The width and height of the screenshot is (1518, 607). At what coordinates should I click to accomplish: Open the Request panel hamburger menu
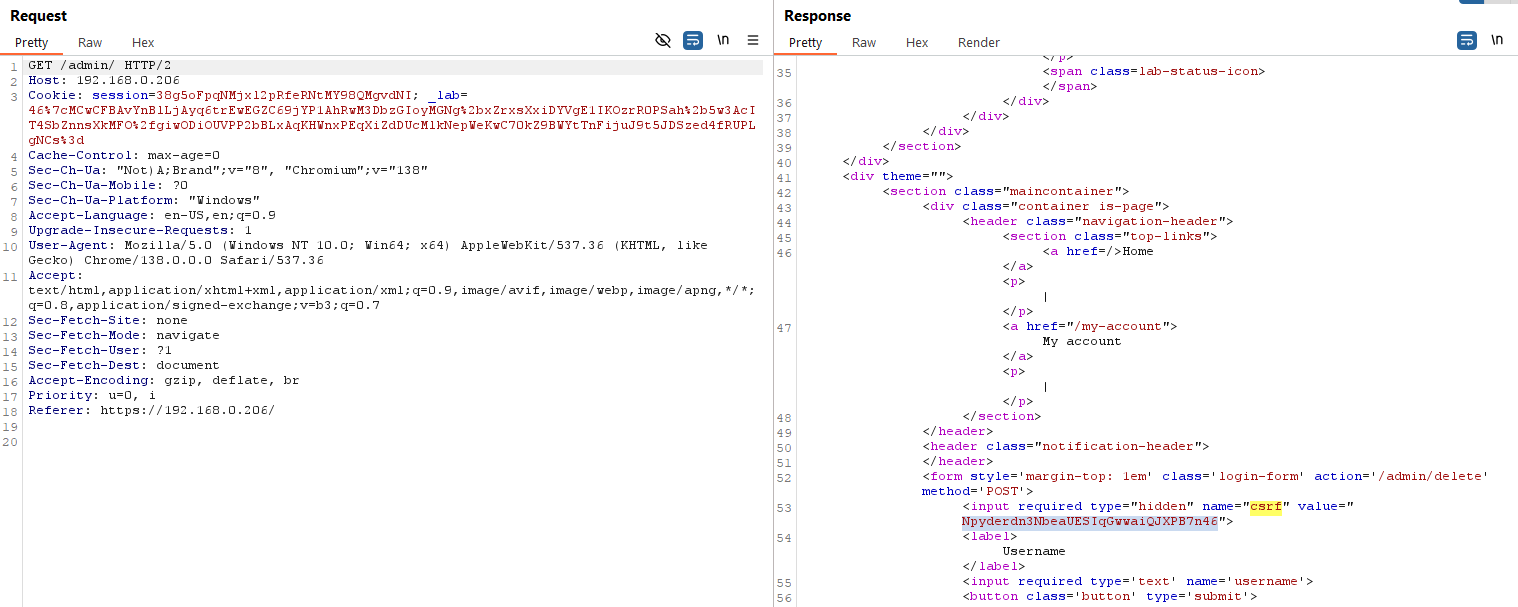[753, 40]
